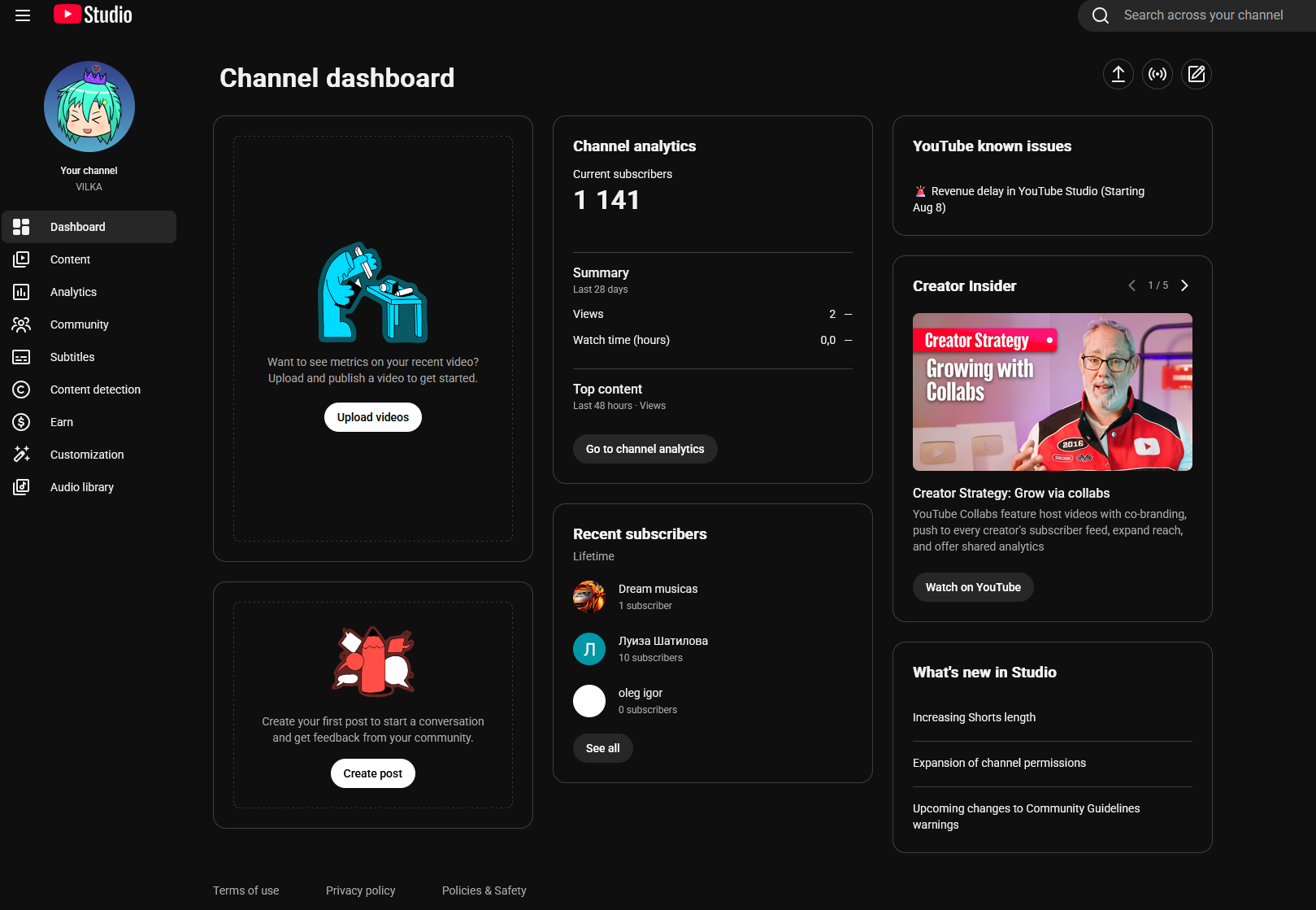Image resolution: width=1316 pixels, height=910 pixels.
Task: Click the search magnifier icon
Action: coord(1101,15)
